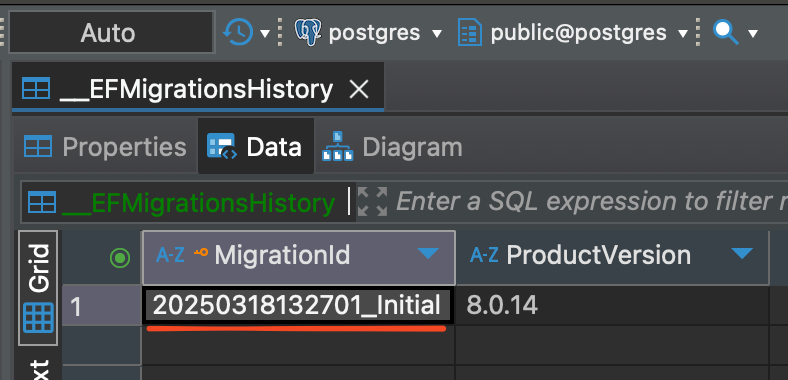Click the table icon beside the filter name
The height and width of the screenshot is (380, 788).
click(42, 203)
